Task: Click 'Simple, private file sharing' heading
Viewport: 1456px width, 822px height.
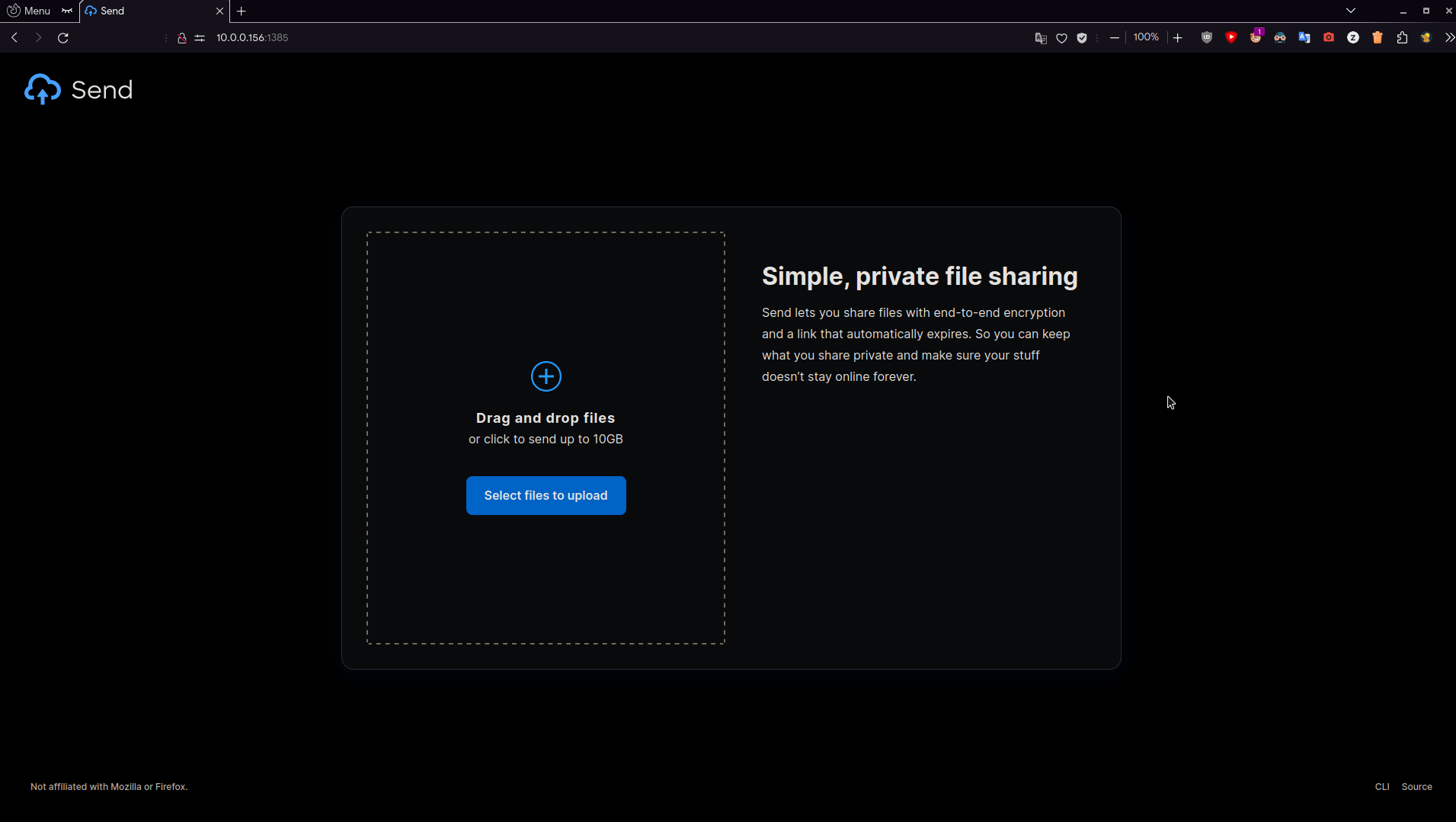Action: pos(920,276)
